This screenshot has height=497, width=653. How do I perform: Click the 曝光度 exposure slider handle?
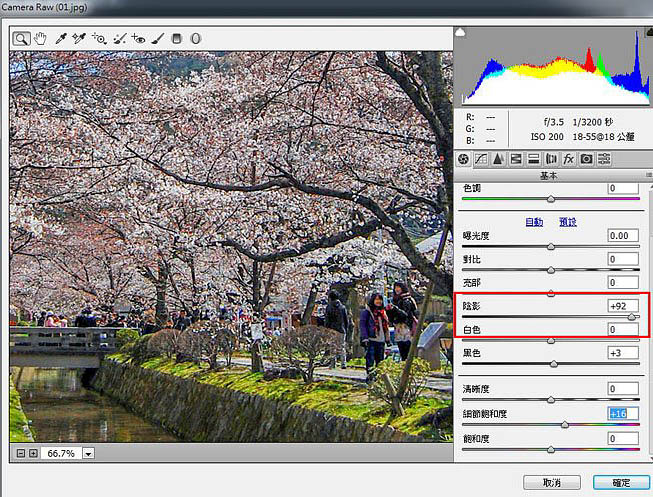pyautogui.click(x=551, y=247)
